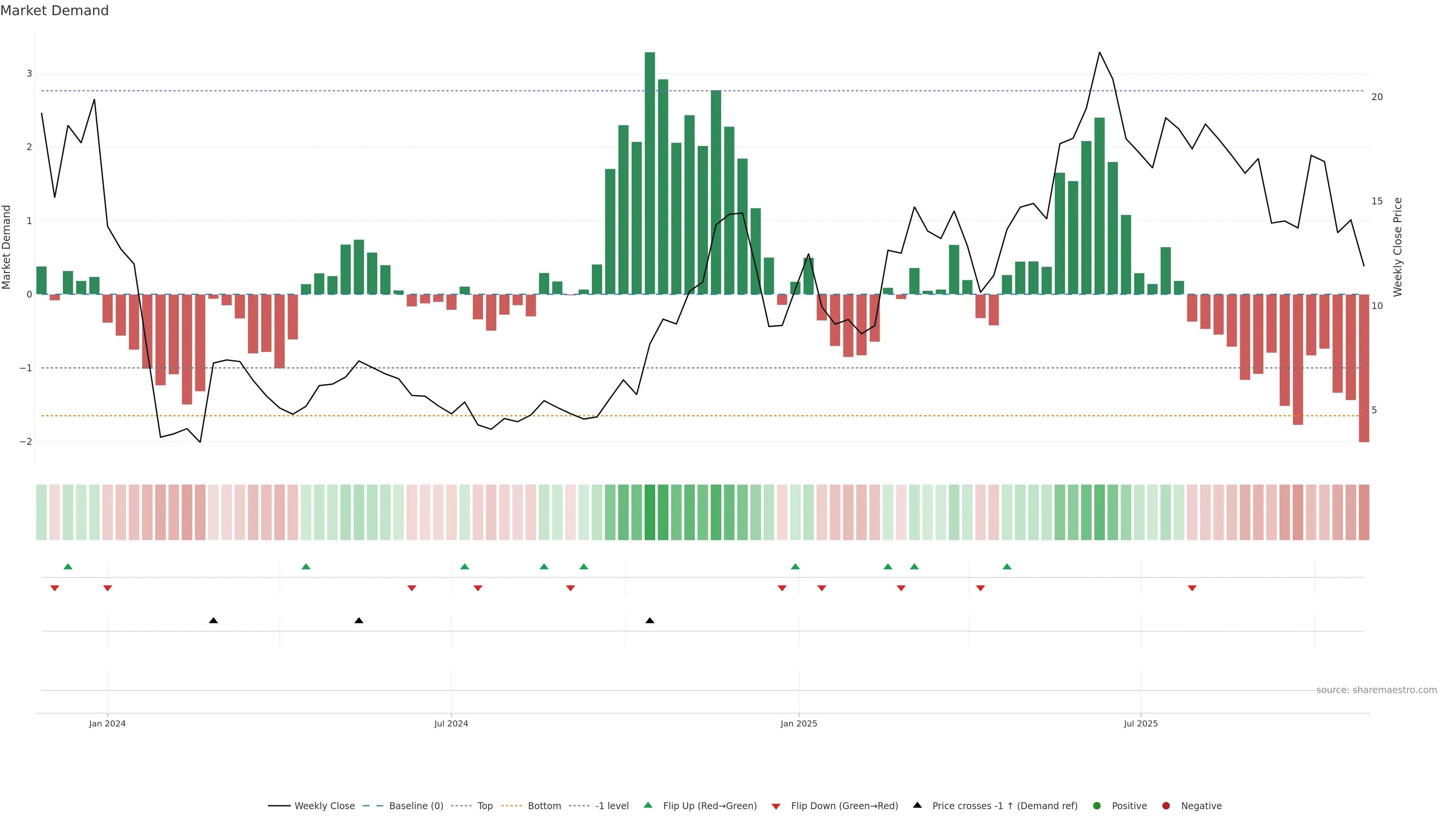Click the Jul 2024 axis label
1456x819 pixels.
tap(451, 723)
